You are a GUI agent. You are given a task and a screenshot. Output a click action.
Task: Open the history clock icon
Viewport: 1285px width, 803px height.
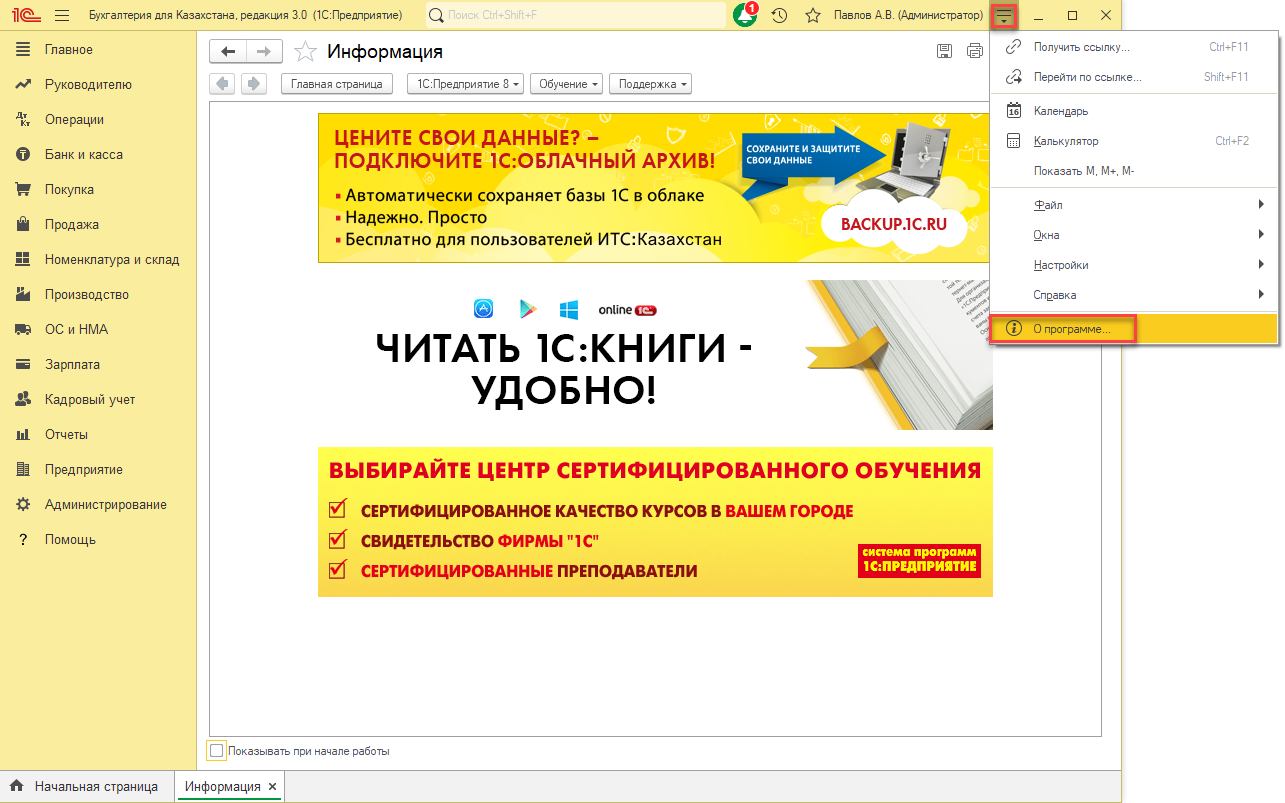pyautogui.click(x=780, y=15)
